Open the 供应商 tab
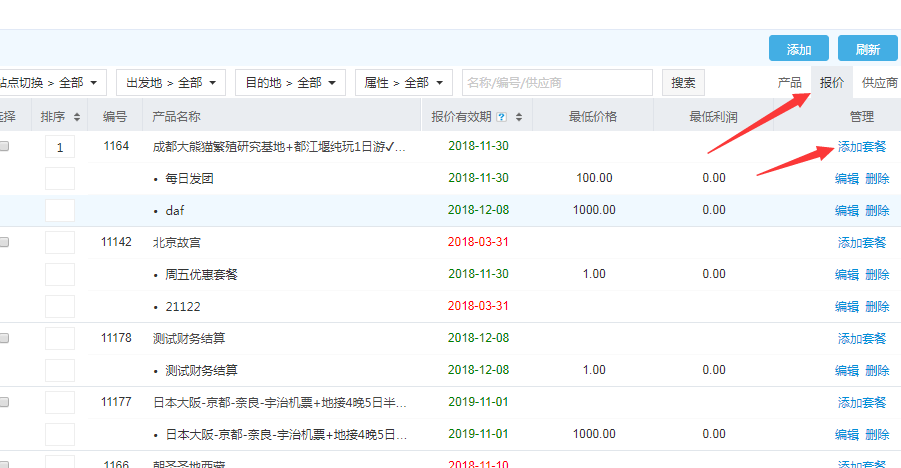 (879, 83)
